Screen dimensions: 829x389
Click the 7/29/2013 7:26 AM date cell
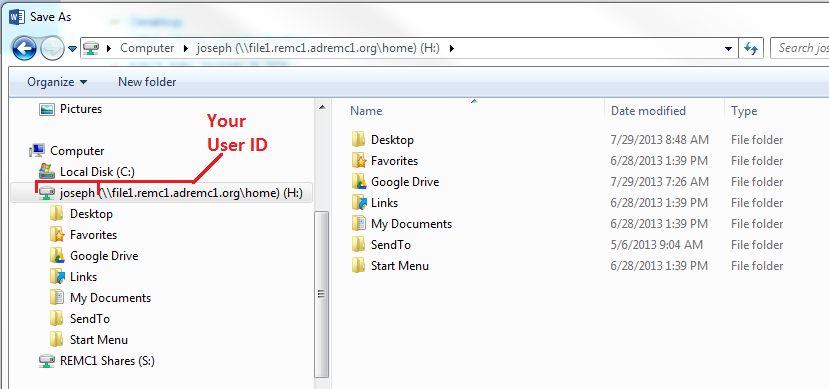point(660,182)
